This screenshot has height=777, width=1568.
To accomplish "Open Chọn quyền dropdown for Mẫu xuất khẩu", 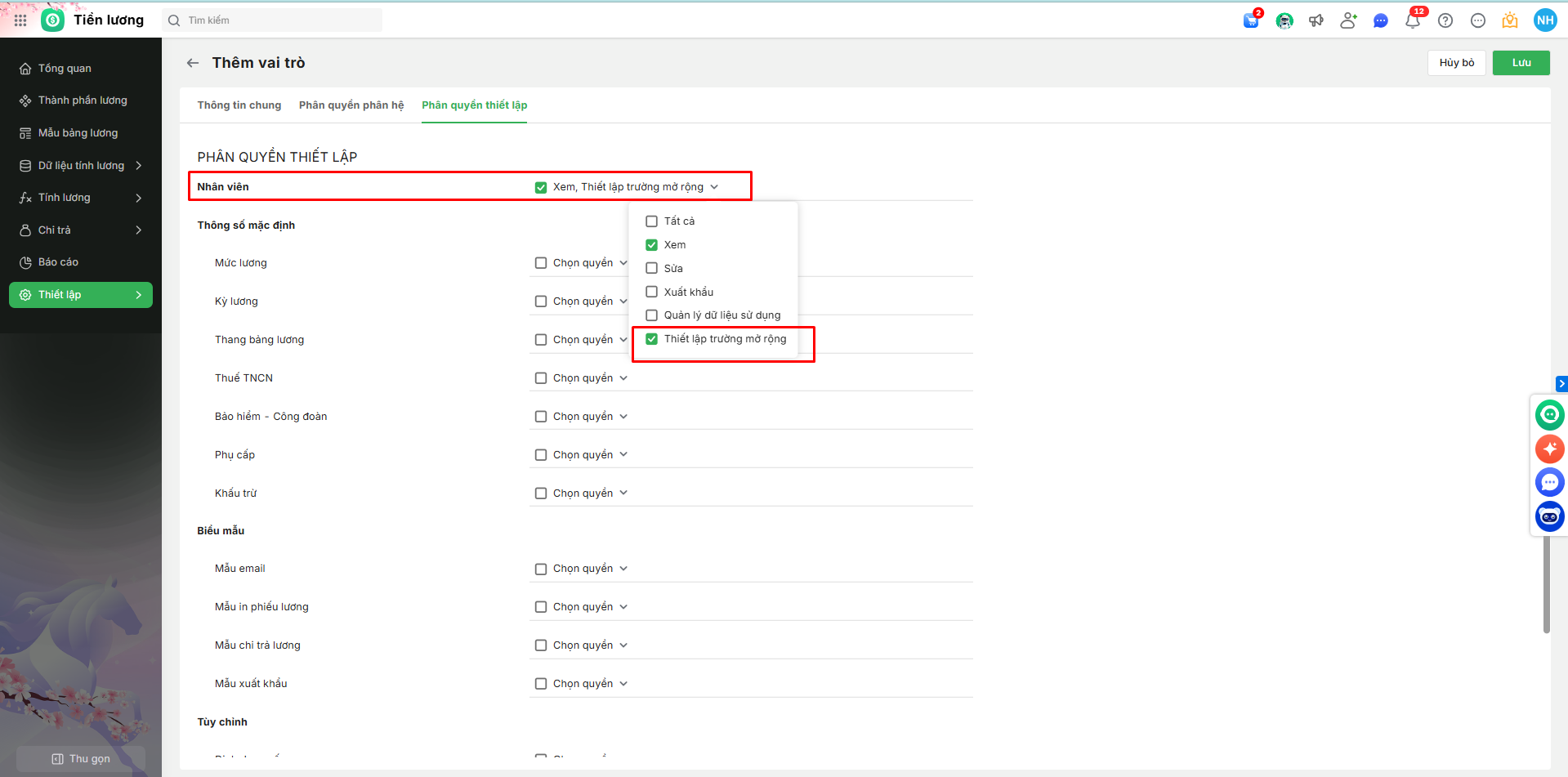I will 590,684.
